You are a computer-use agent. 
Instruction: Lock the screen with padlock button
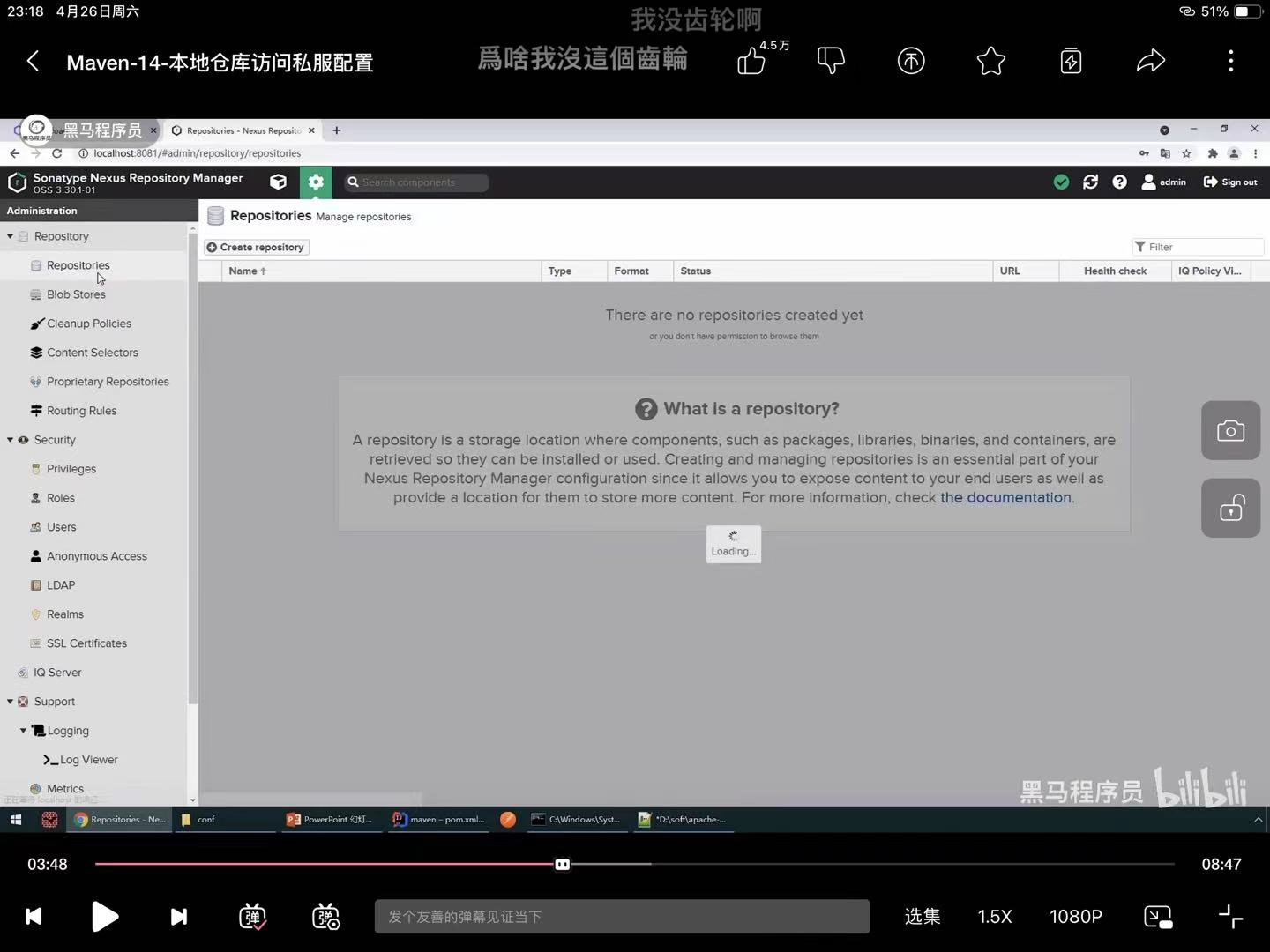1230,508
